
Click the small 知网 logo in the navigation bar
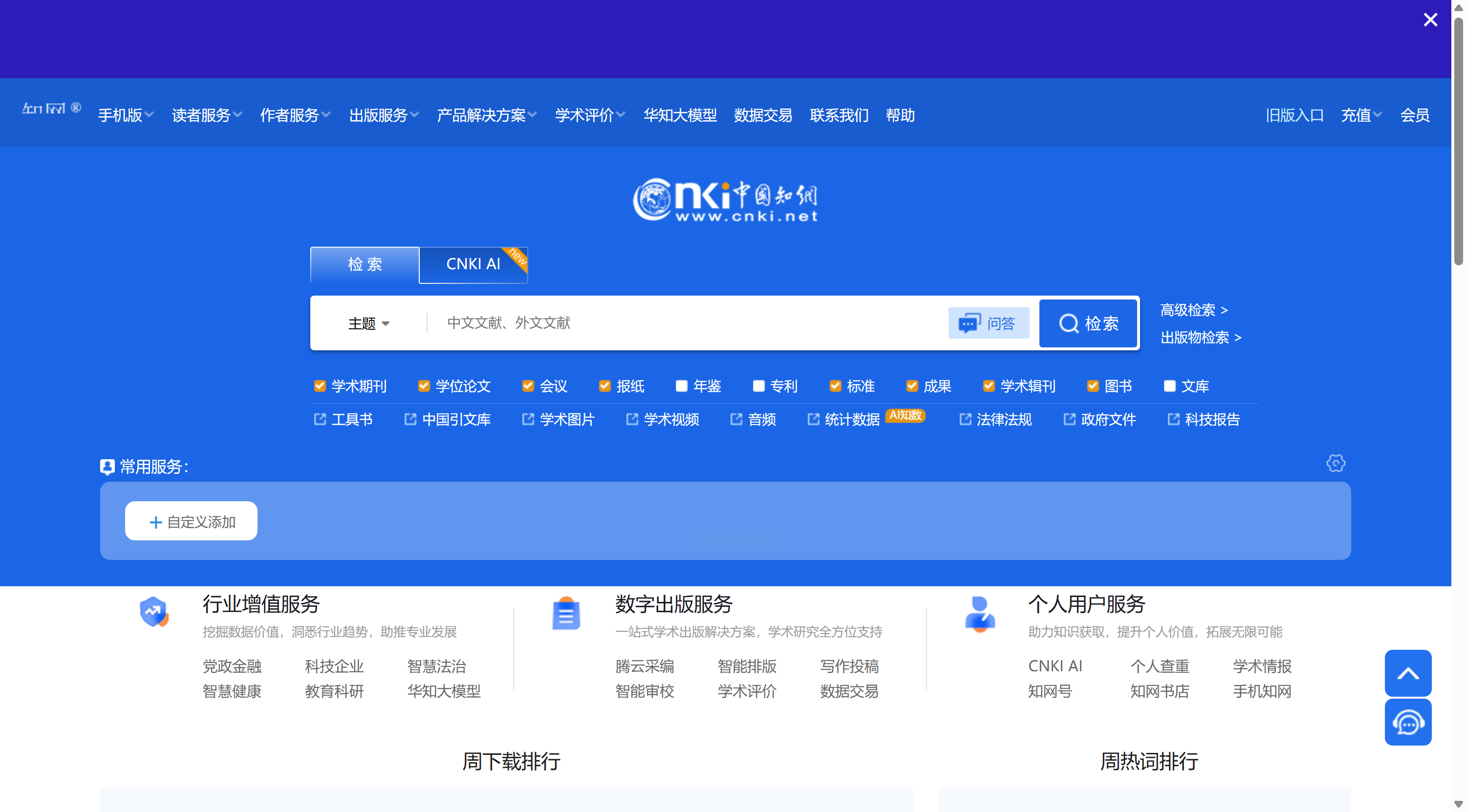(51, 108)
